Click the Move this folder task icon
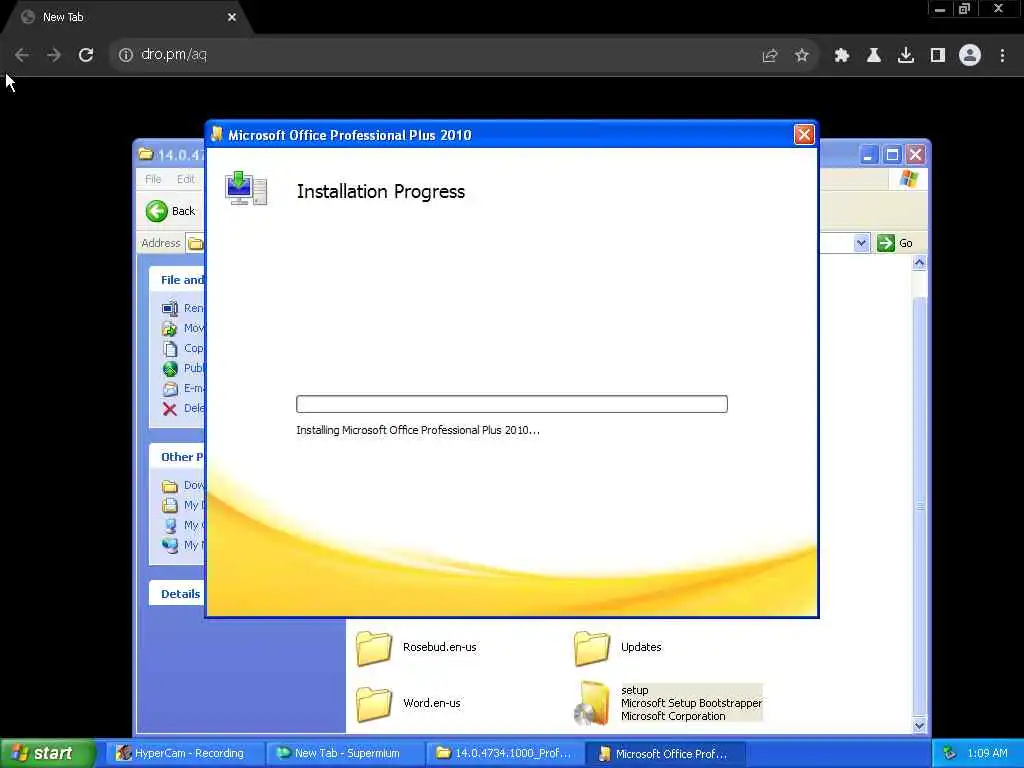 170,328
